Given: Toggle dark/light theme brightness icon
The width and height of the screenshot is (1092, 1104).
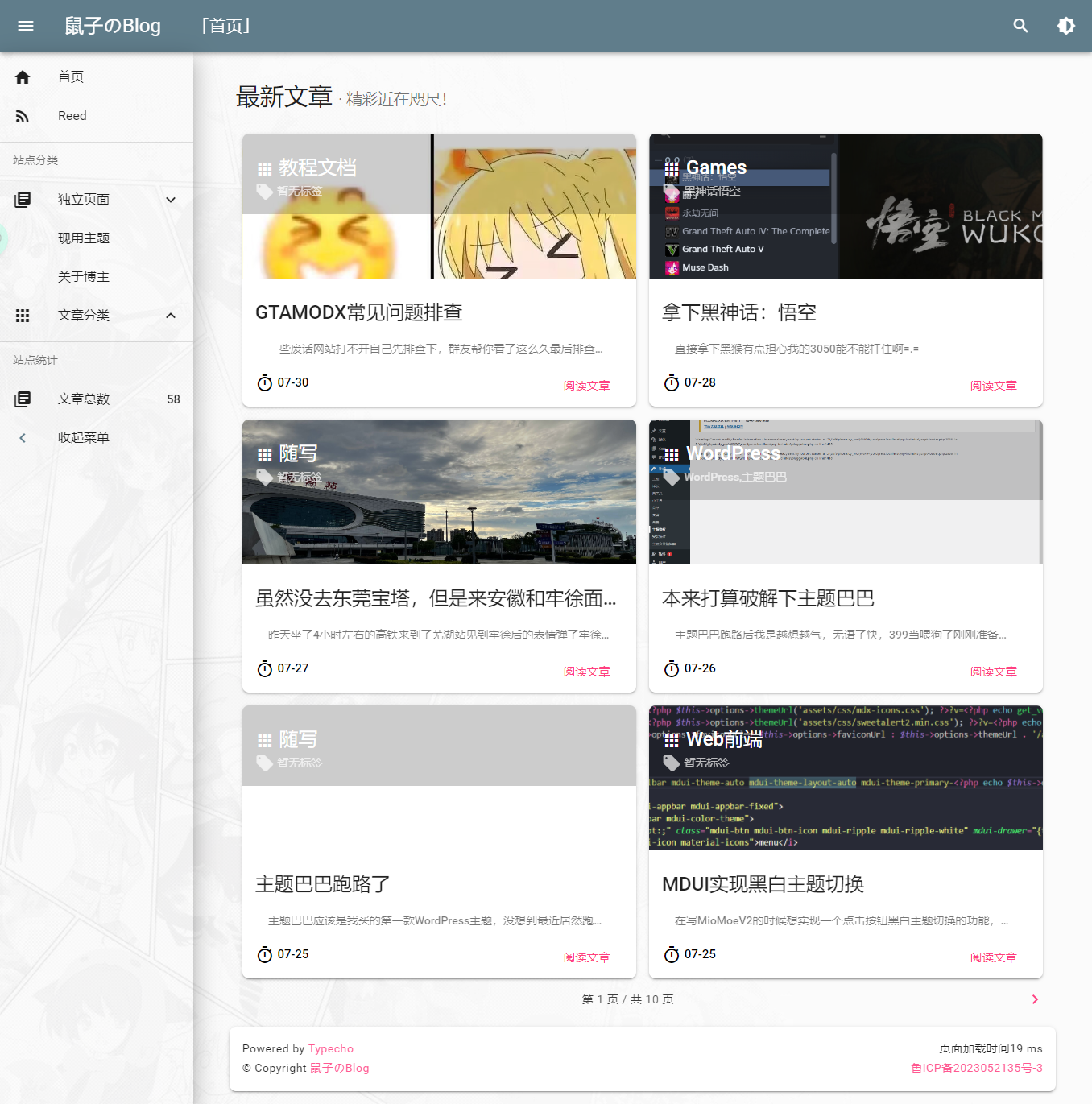Looking at the screenshot, I should 1065,26.
